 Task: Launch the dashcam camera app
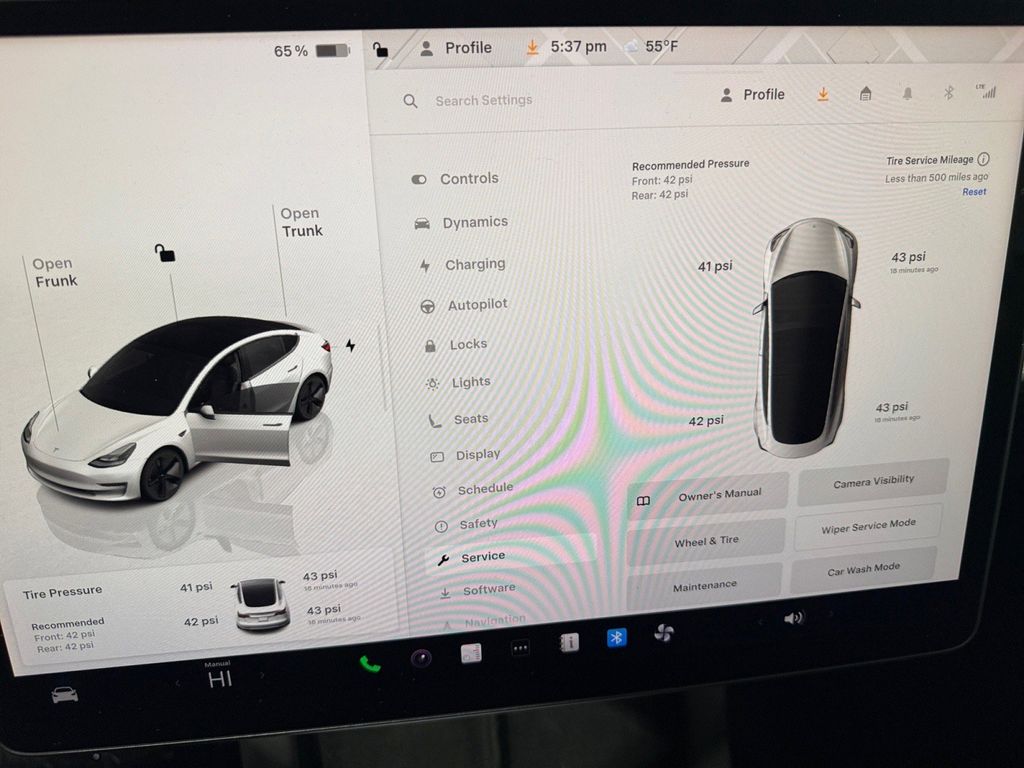pos(421,658)
